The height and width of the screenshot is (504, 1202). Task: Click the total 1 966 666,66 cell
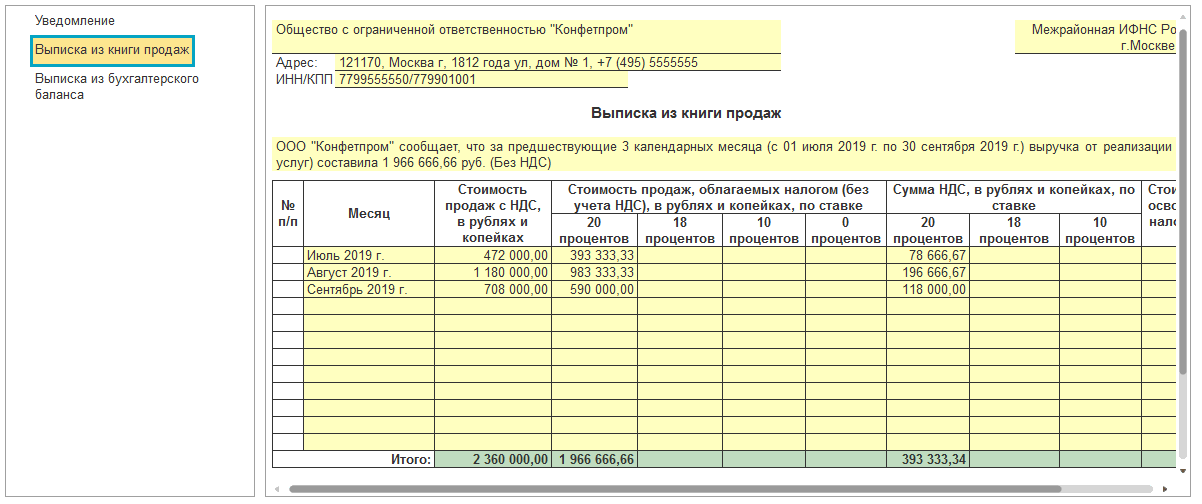(594, 460)
